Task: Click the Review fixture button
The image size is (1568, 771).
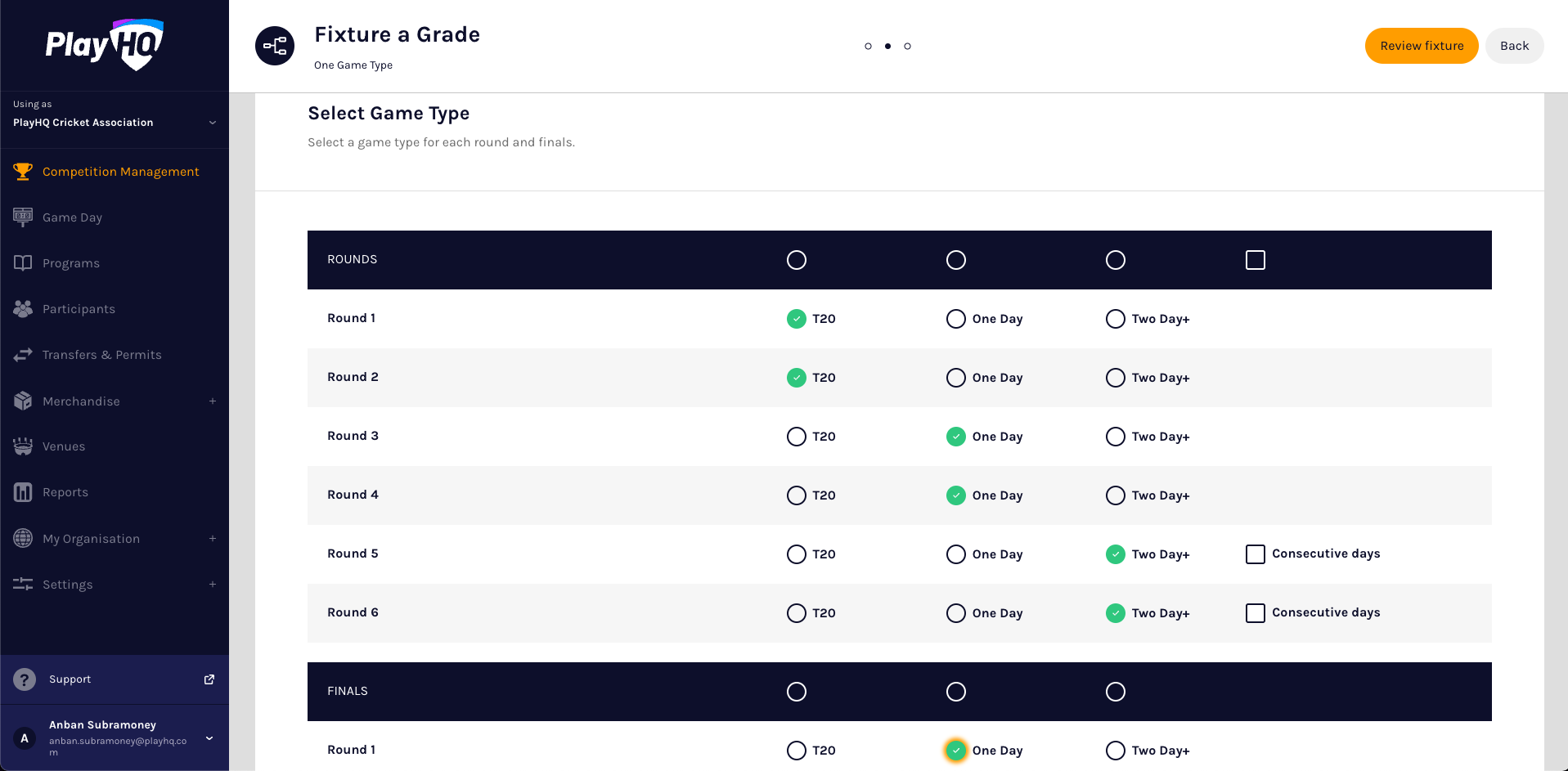Action: tap(1421, 46)
